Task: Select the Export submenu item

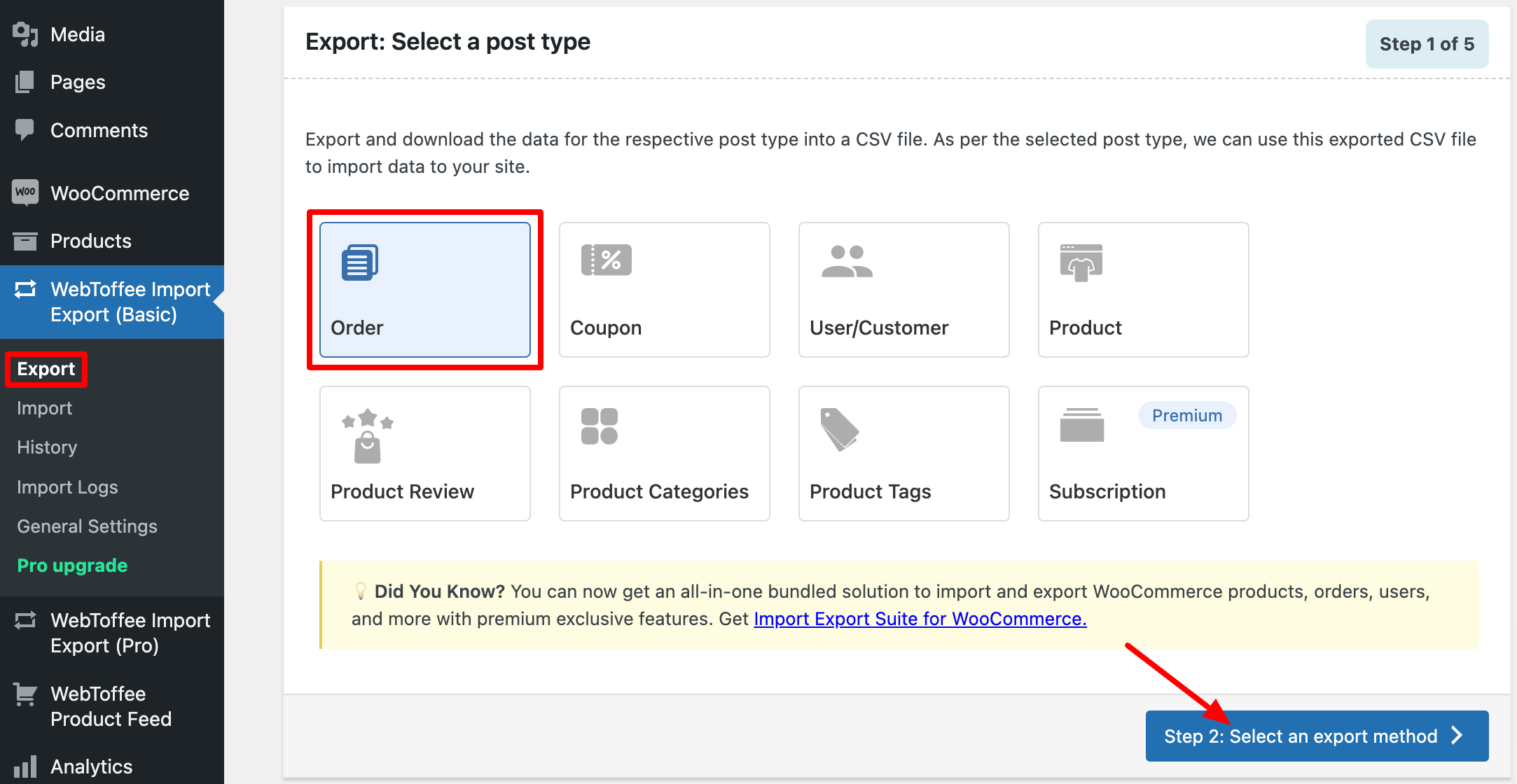Action: point(46,369)
